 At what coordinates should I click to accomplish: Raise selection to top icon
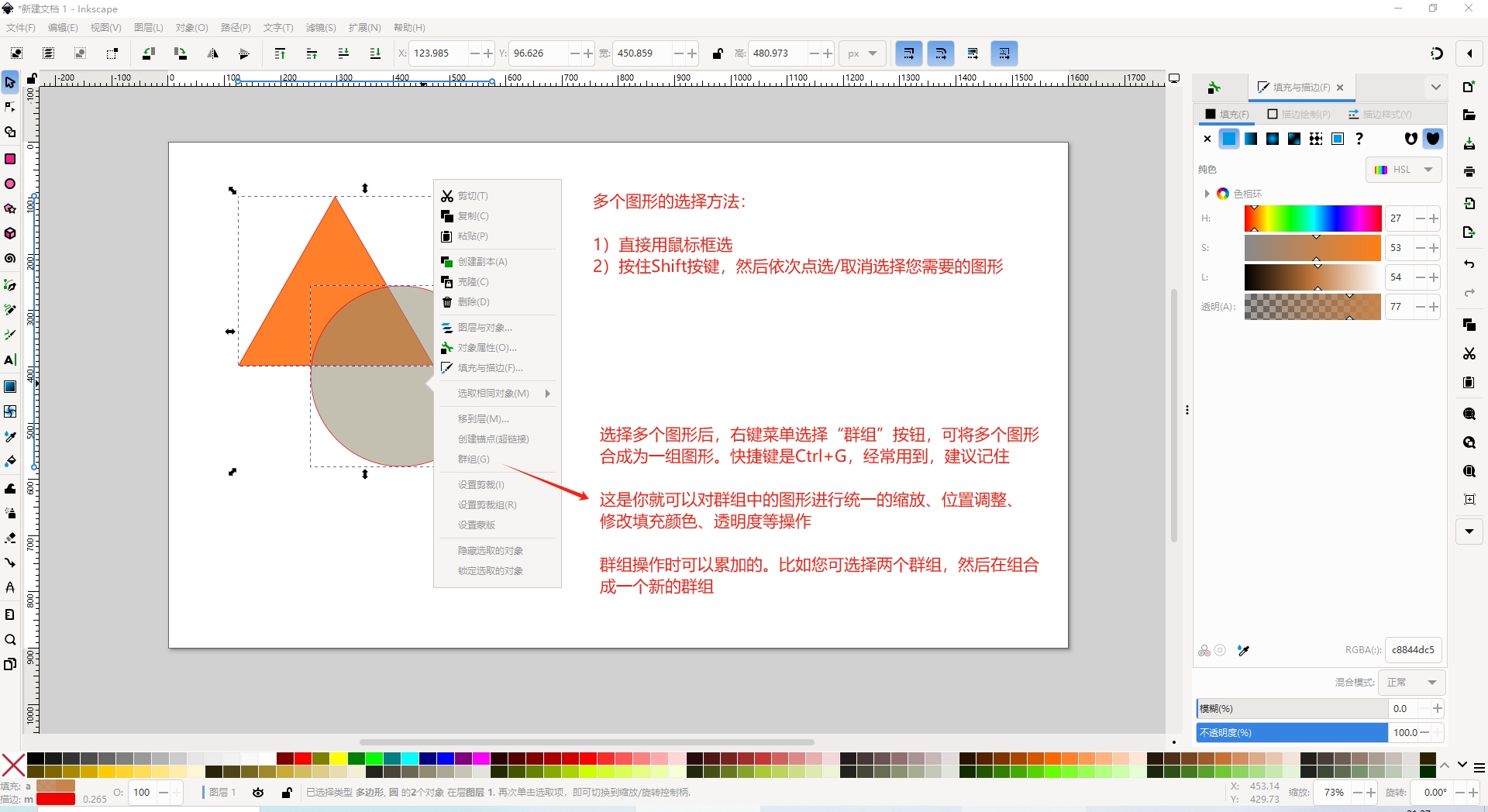[x=280, y=53]
